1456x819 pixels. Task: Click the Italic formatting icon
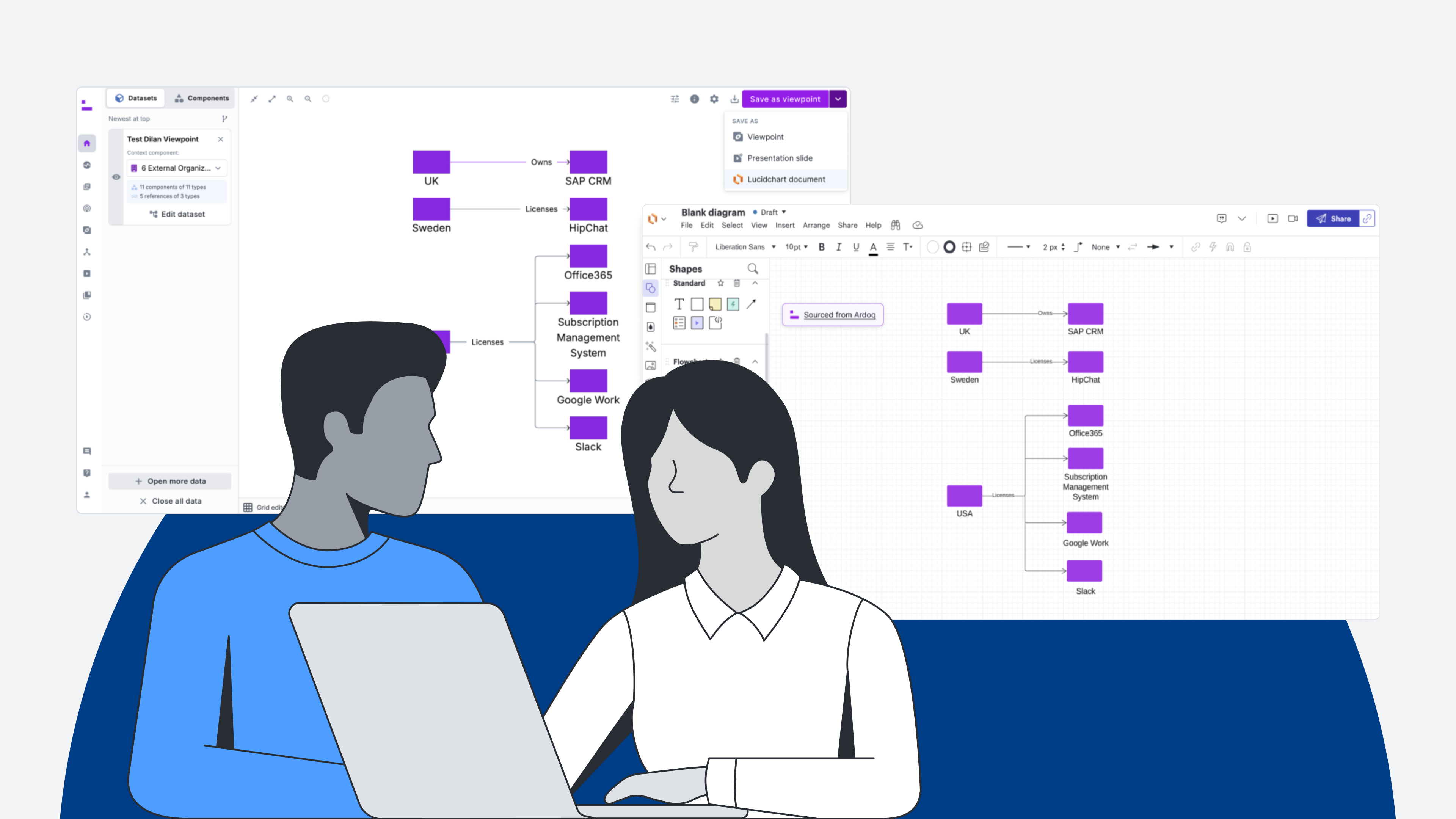click(x=839, y=247)
